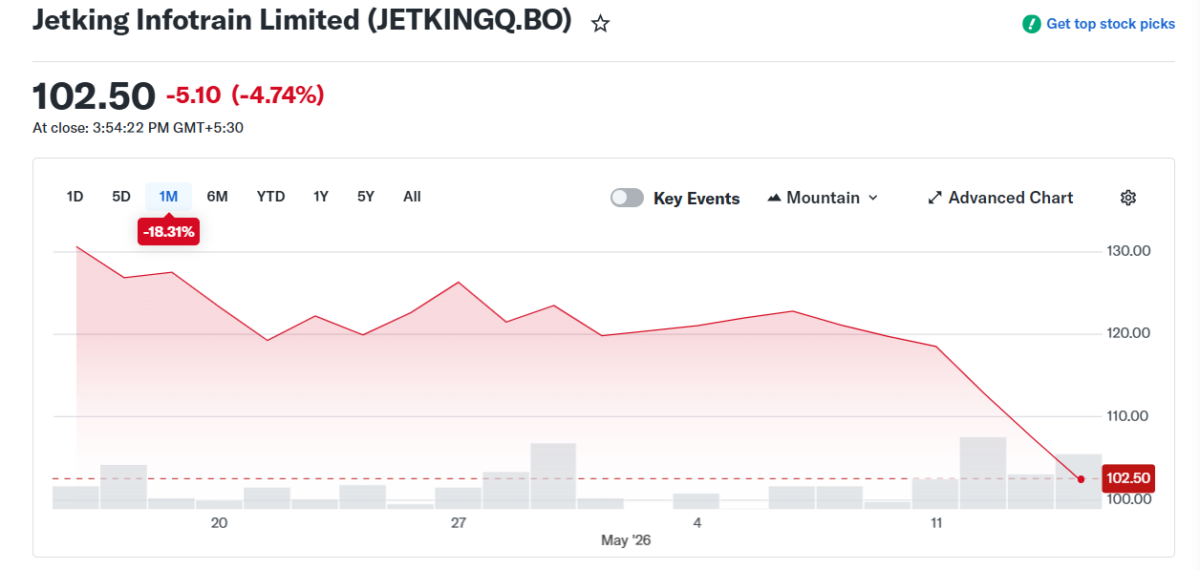Show the All time range
The image size is (1200, 570).
[x=411, y=196]
